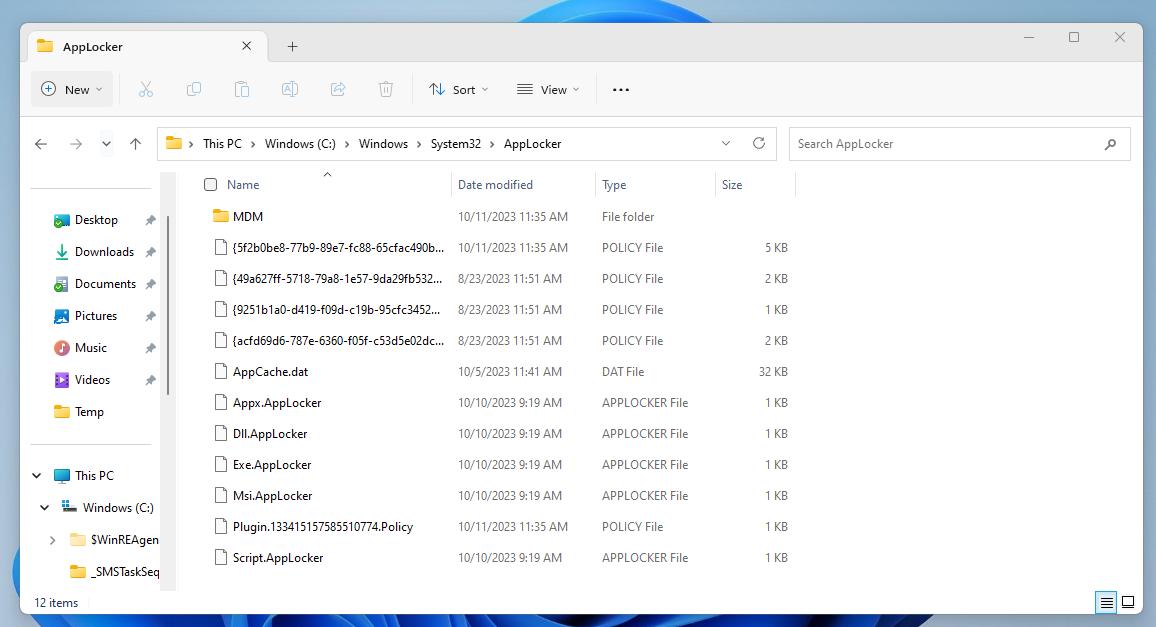This screenshot has height=627, width=1156.
Task: Click the Rename icon in toolbar
Action: click(290, 90)
